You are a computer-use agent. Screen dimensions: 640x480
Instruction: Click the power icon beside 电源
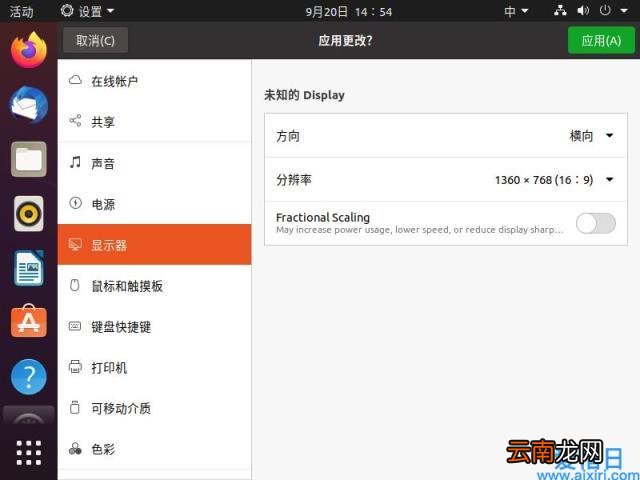[x=75, y=203]
